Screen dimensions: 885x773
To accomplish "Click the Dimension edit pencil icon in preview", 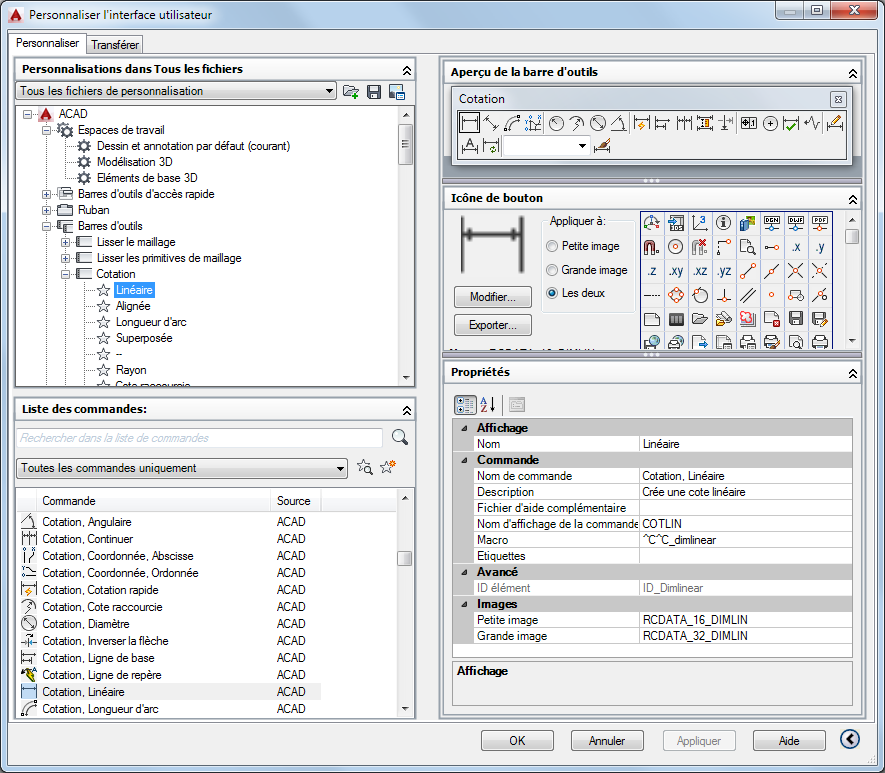I will pos(835,122).
